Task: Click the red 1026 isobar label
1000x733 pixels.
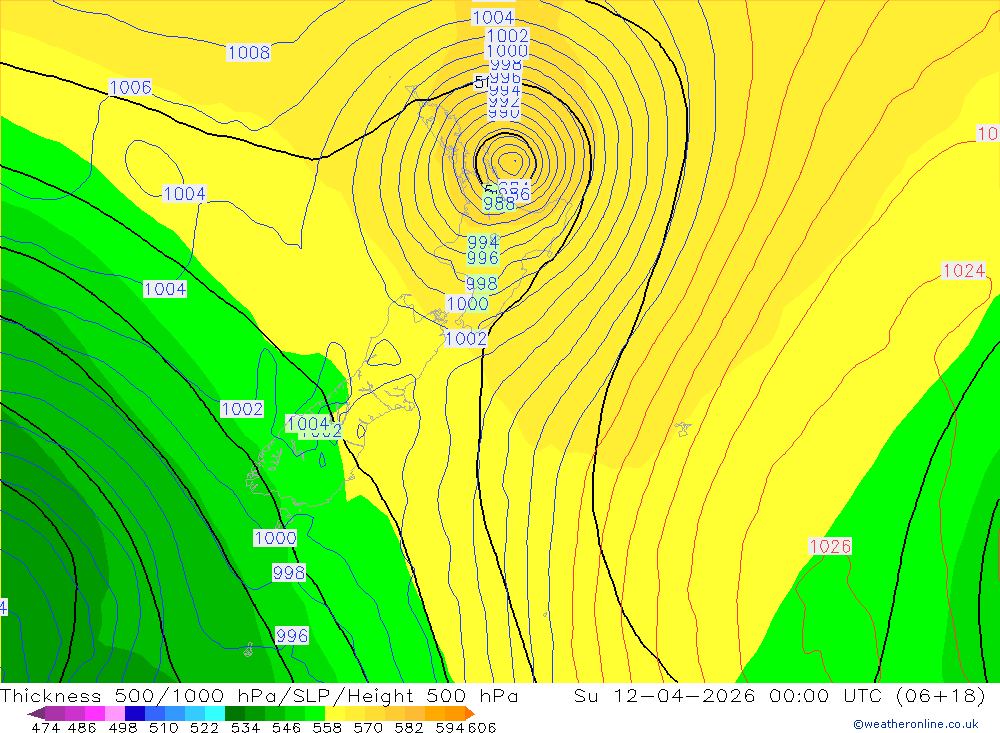Action: (830, 546)
